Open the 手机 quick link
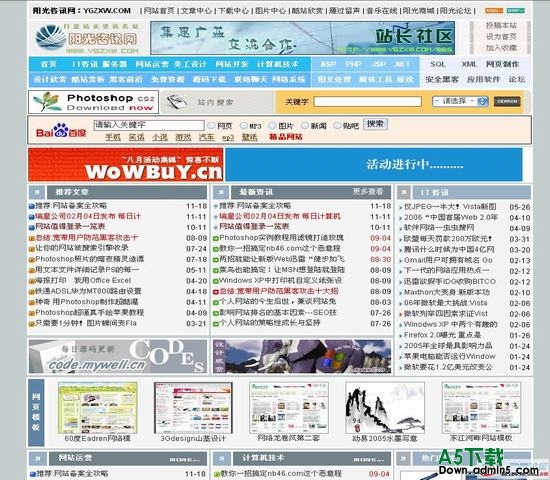Viewport: 550px width, 480px height. click(113, 137)
